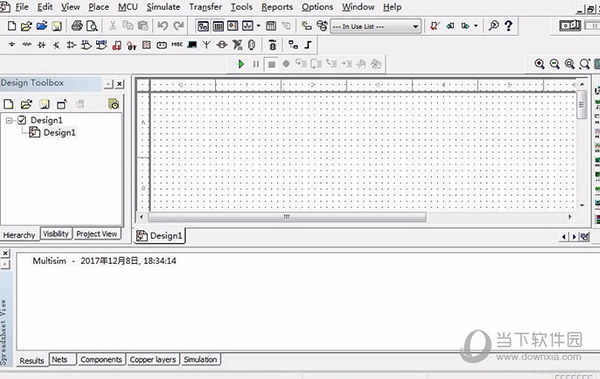
Task: Open a file using the yellow folder icon in the main toolbar
Action: pos(26,26)
